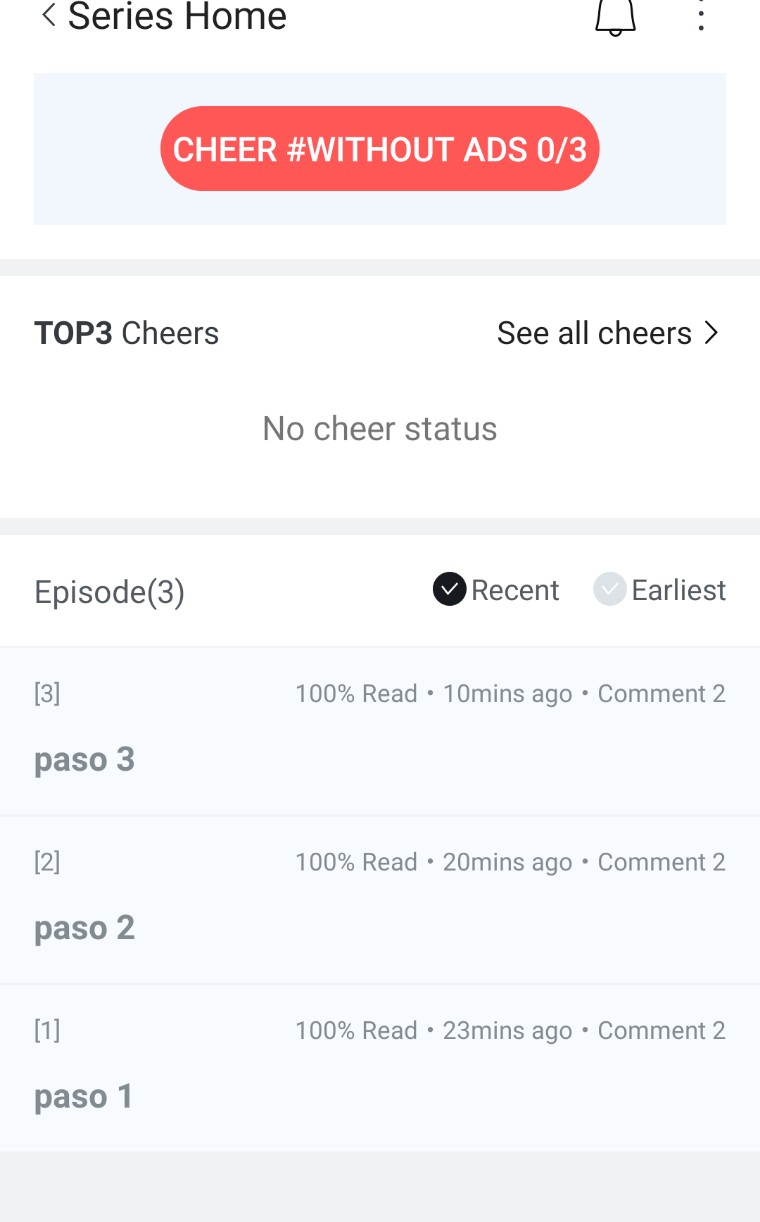Tap the back arrow beside Series Home
This screenshot has height=1222, width=760.
(x=47, y=16)
